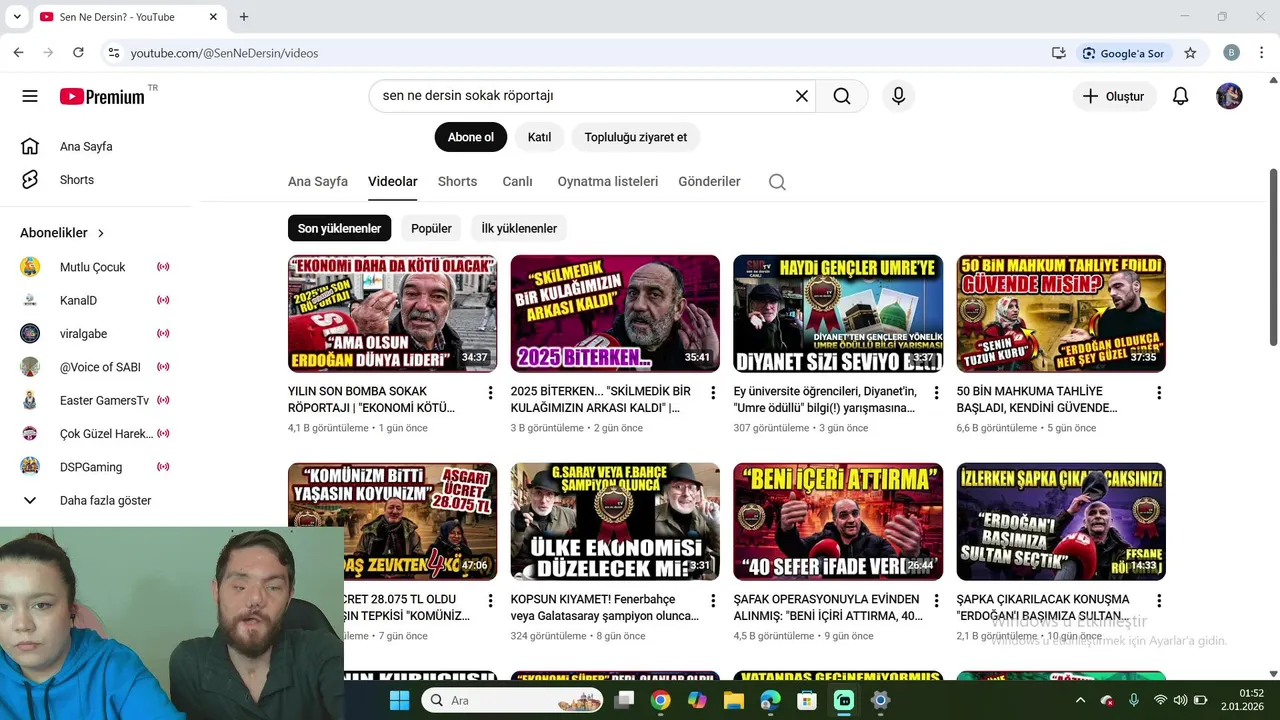Open Mutlu Çocuk subscription
The height and width of the screenshot is (720, 1280).
pos(95,267)
